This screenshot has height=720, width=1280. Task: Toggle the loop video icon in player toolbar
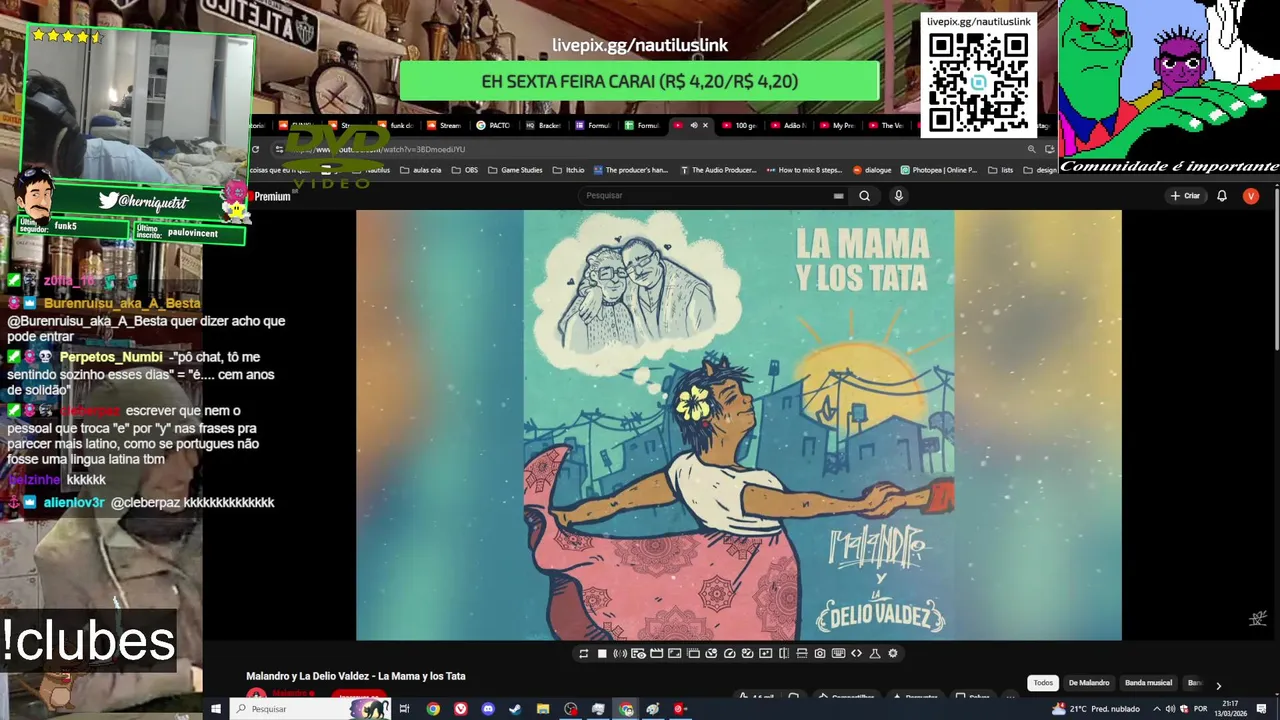583,653
